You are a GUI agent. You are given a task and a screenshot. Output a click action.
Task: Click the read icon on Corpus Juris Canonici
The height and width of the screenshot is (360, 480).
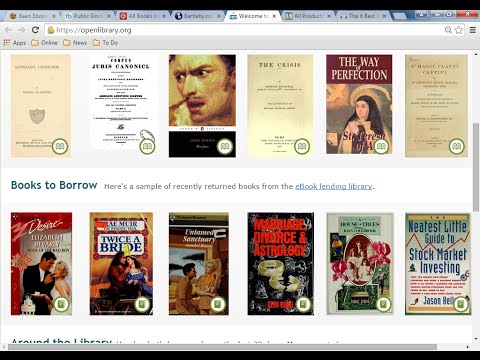[147, 147]
